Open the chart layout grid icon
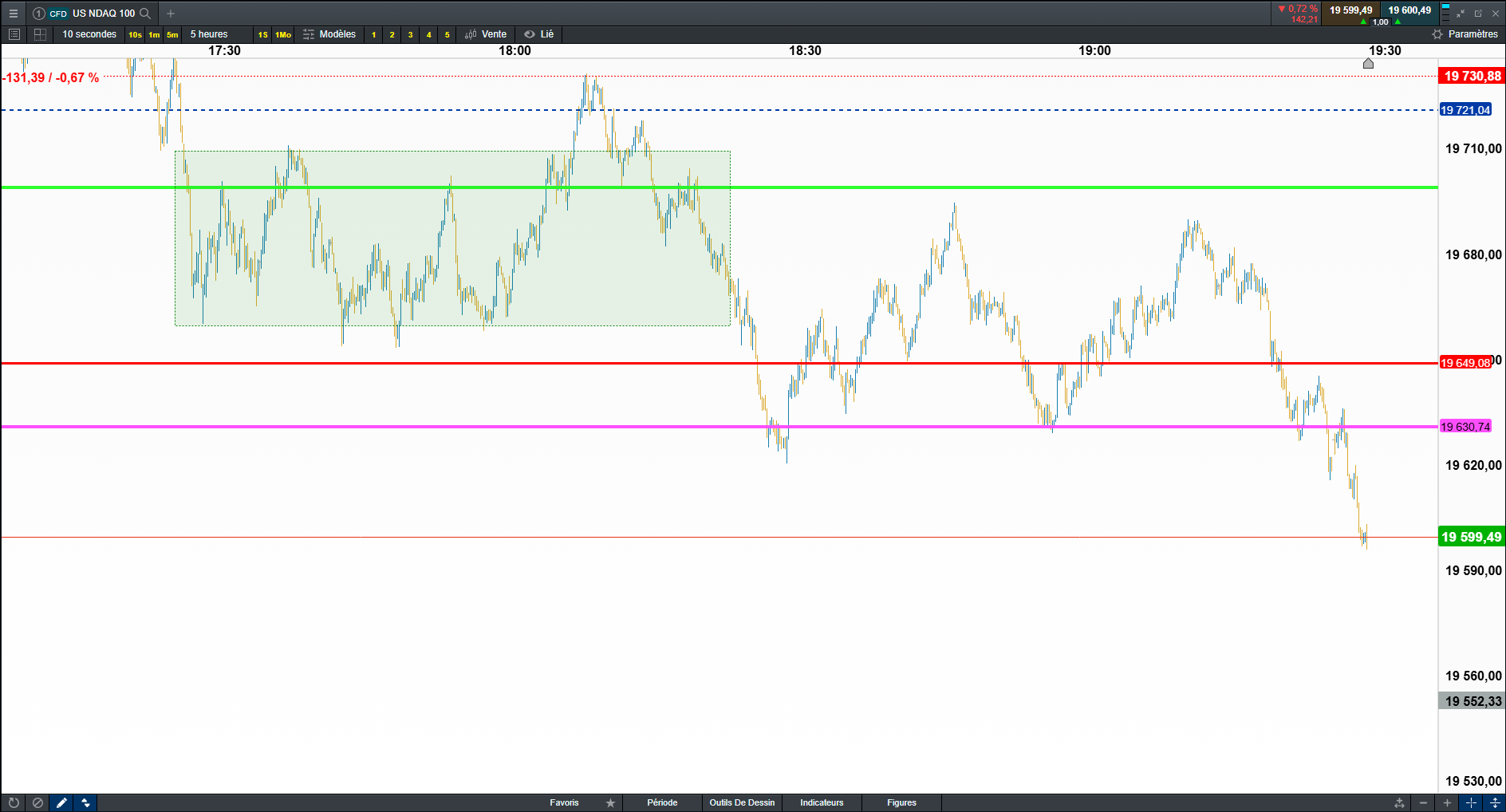 [40, 34]
